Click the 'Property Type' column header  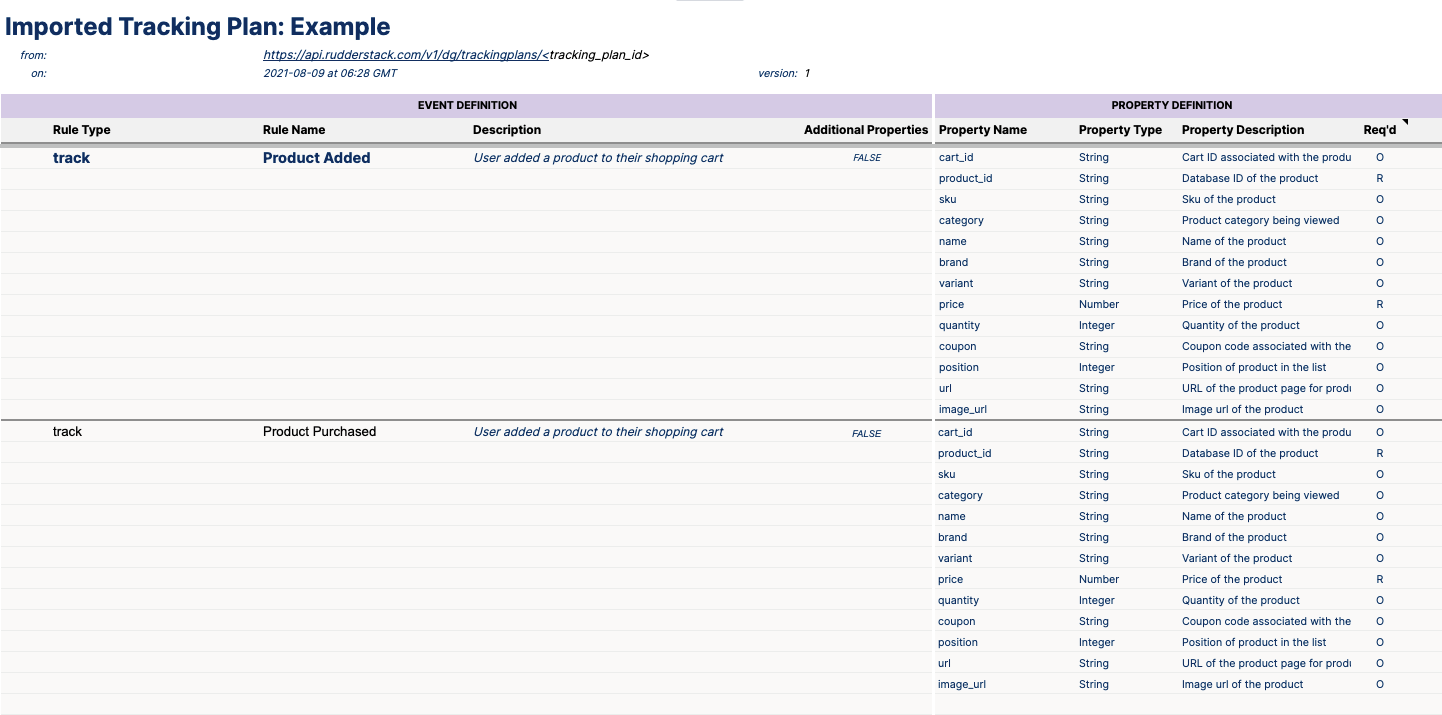coord(1120,130)
